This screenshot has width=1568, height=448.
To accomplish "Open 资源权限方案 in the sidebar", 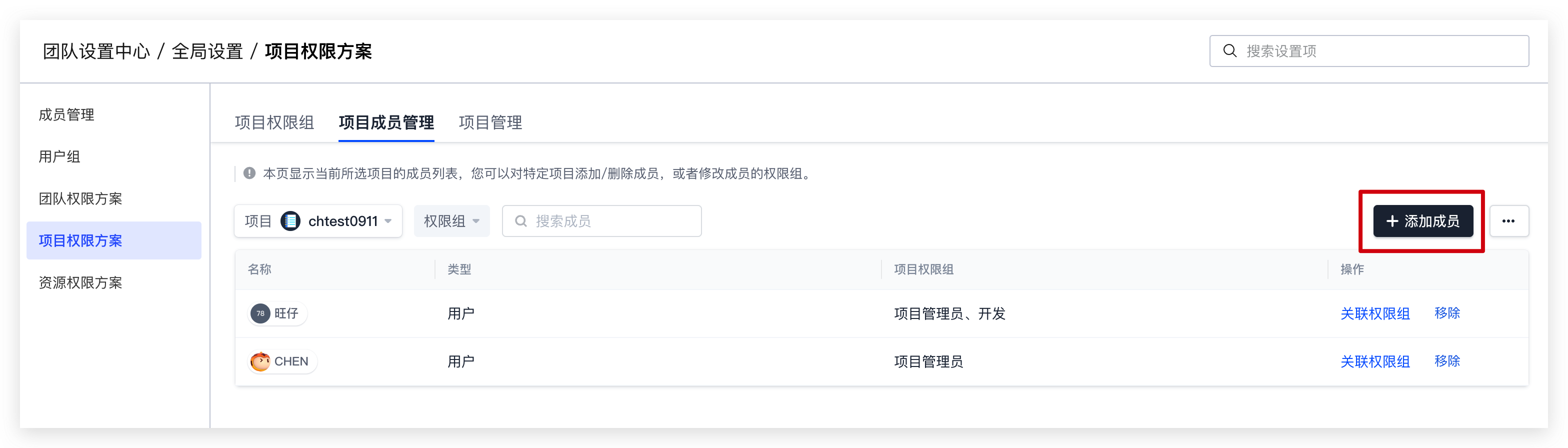I will [80, 283].
